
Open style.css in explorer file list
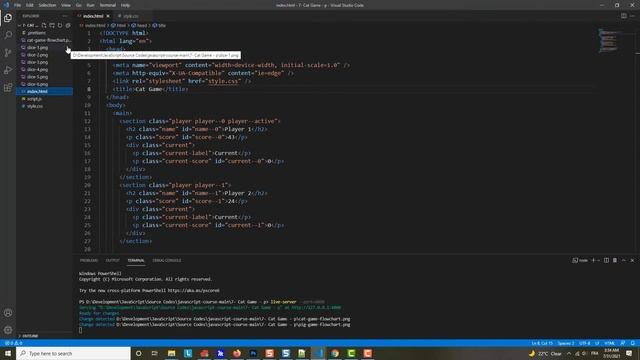click(44, 106)
